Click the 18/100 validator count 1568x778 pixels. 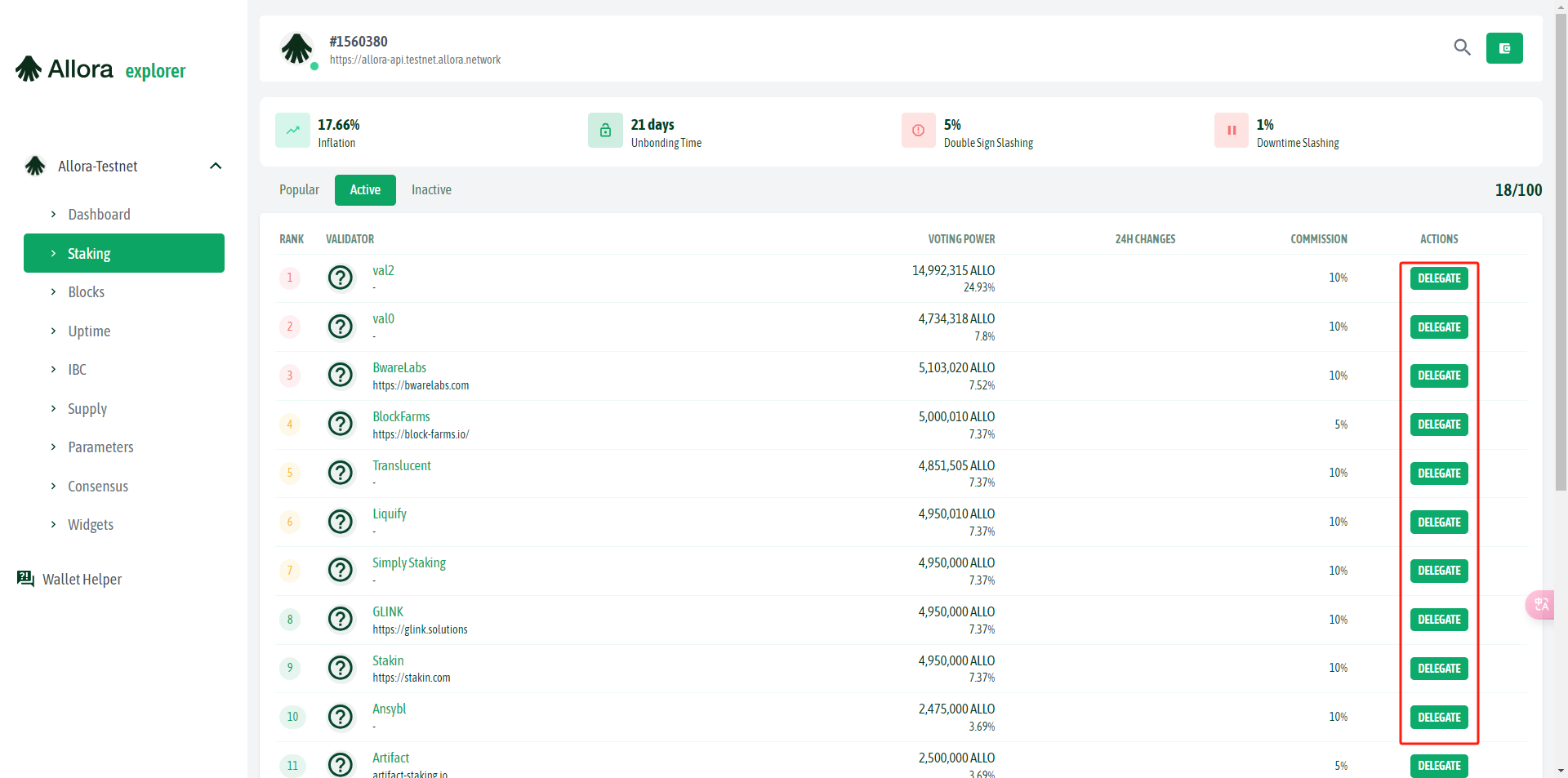(1518, 190)
